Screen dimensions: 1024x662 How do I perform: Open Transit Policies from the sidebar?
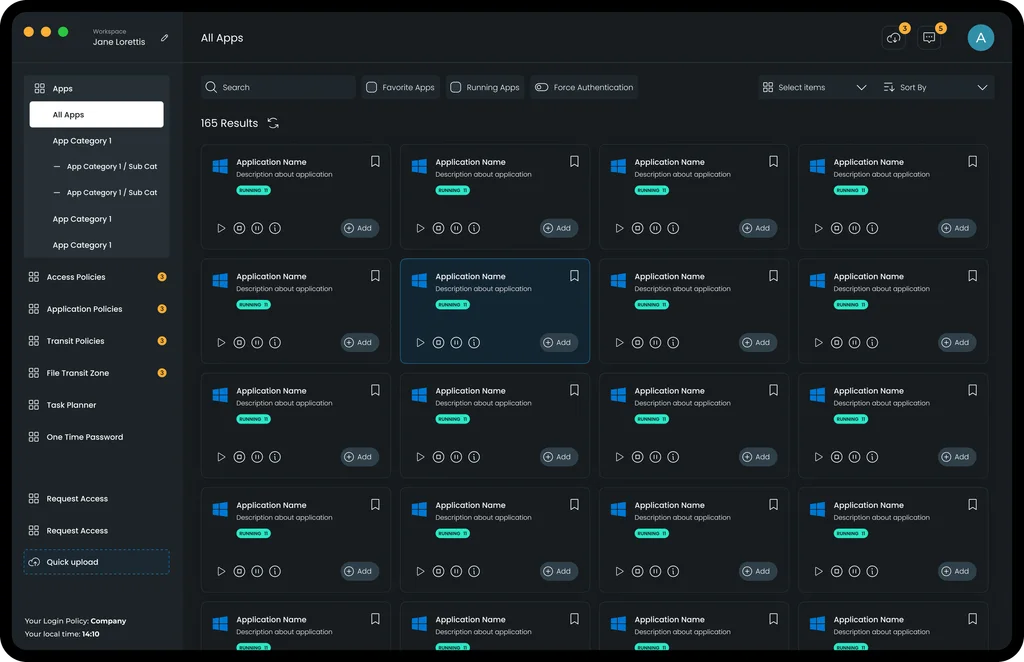[97, 341]
